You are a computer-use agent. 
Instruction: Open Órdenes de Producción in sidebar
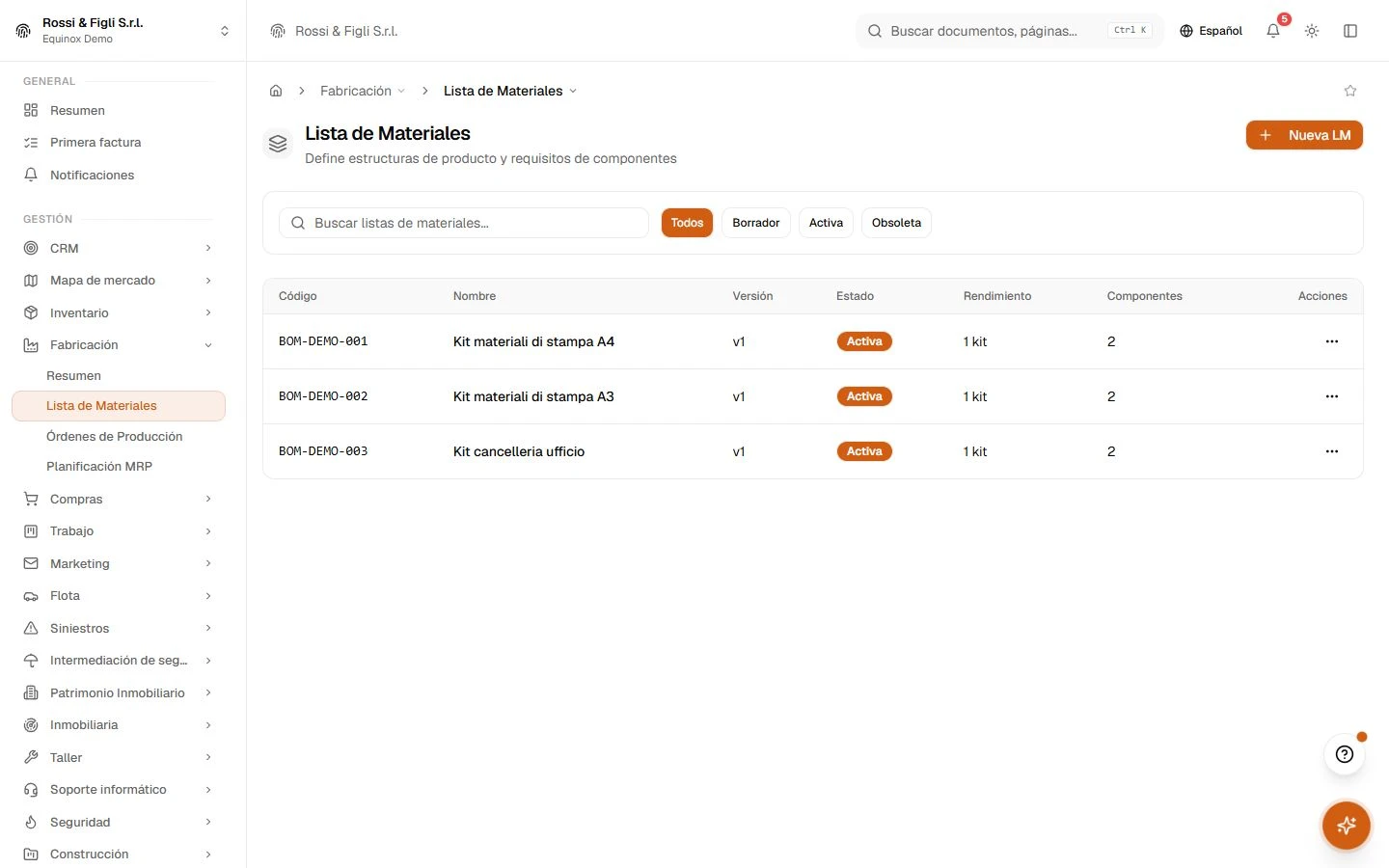click(119, 436)
